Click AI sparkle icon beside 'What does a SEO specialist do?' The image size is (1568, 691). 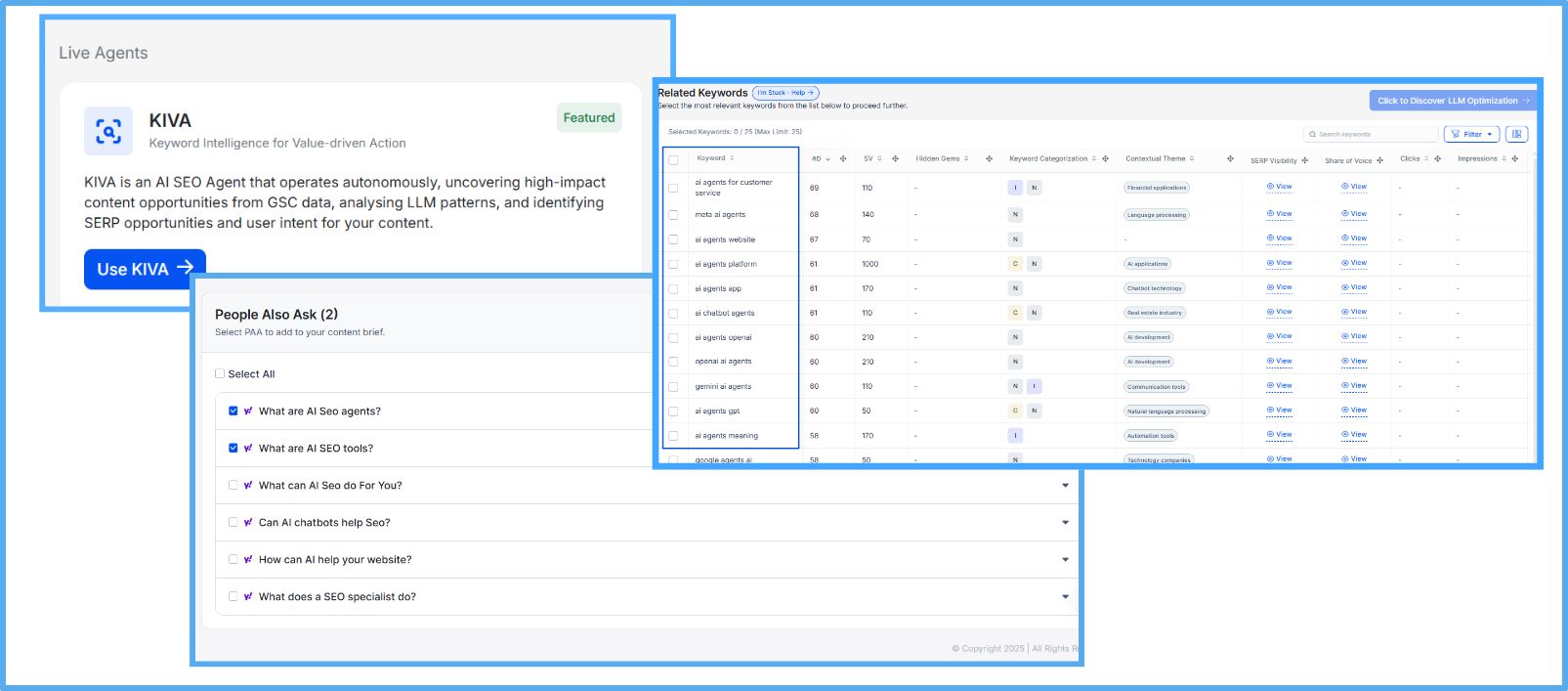[x=248, y=597]
